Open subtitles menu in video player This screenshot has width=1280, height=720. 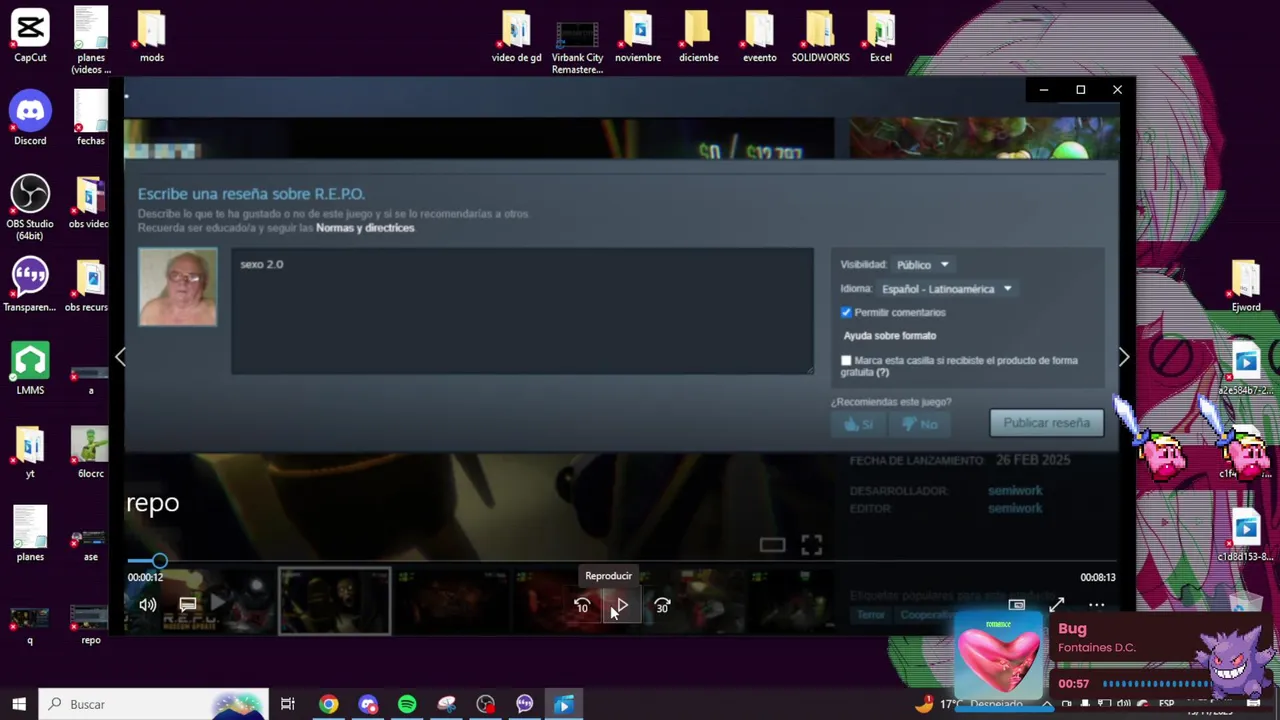[187, 605]
